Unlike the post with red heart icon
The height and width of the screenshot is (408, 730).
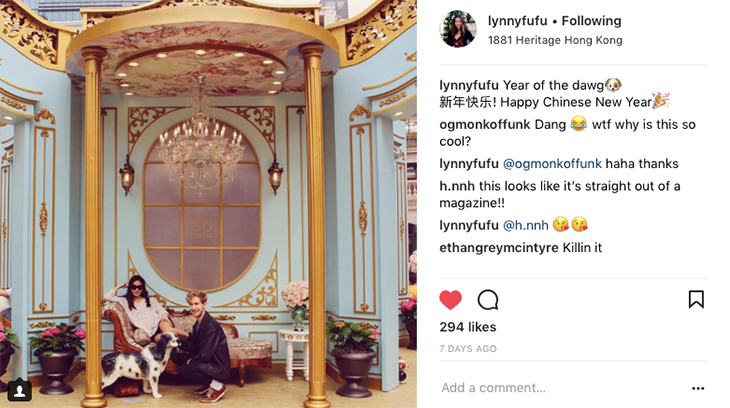(450, 299)
